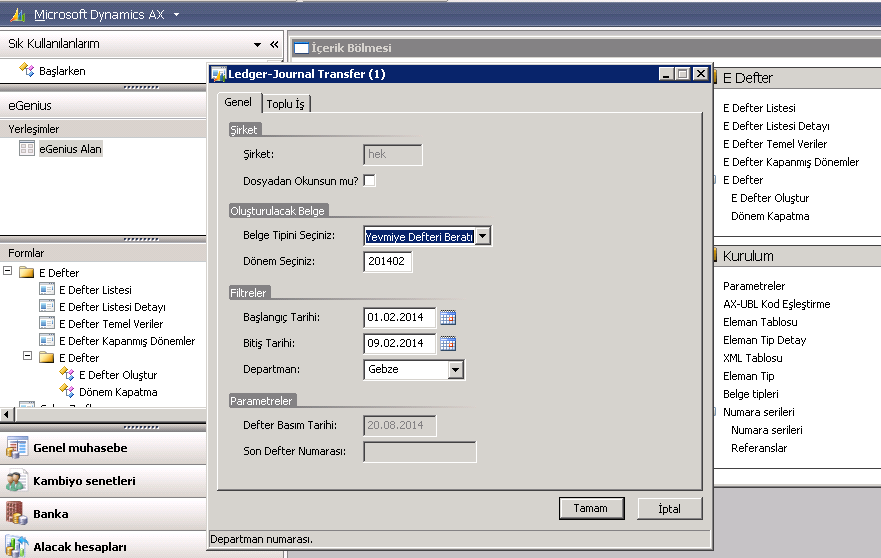Open the Parametreler link under Kurulum
This screenshot has width=881, height=558.
coord(754,286)
